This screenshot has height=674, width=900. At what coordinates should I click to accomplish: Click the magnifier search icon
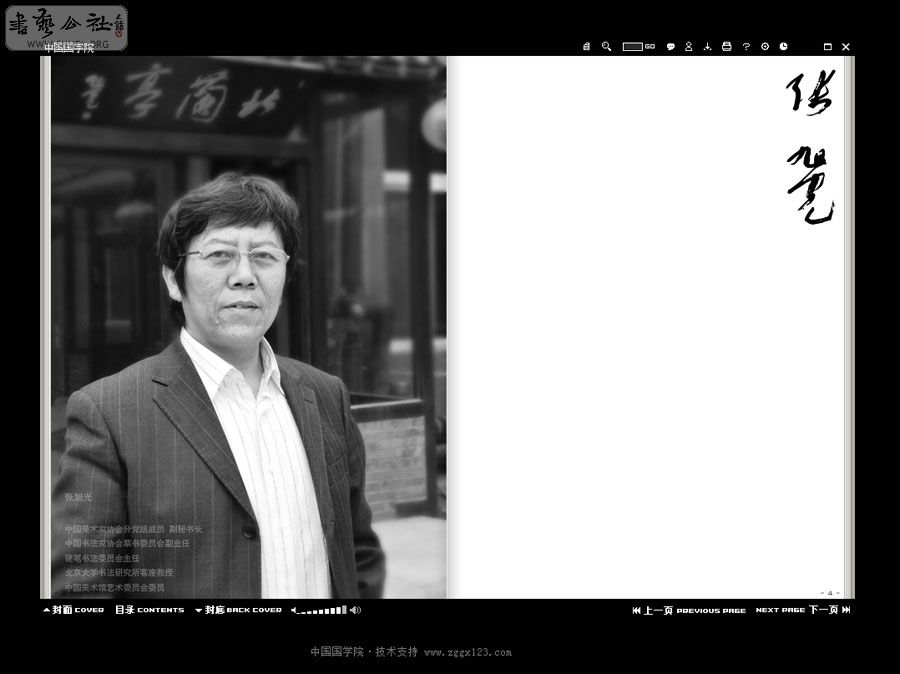point(606,47)
